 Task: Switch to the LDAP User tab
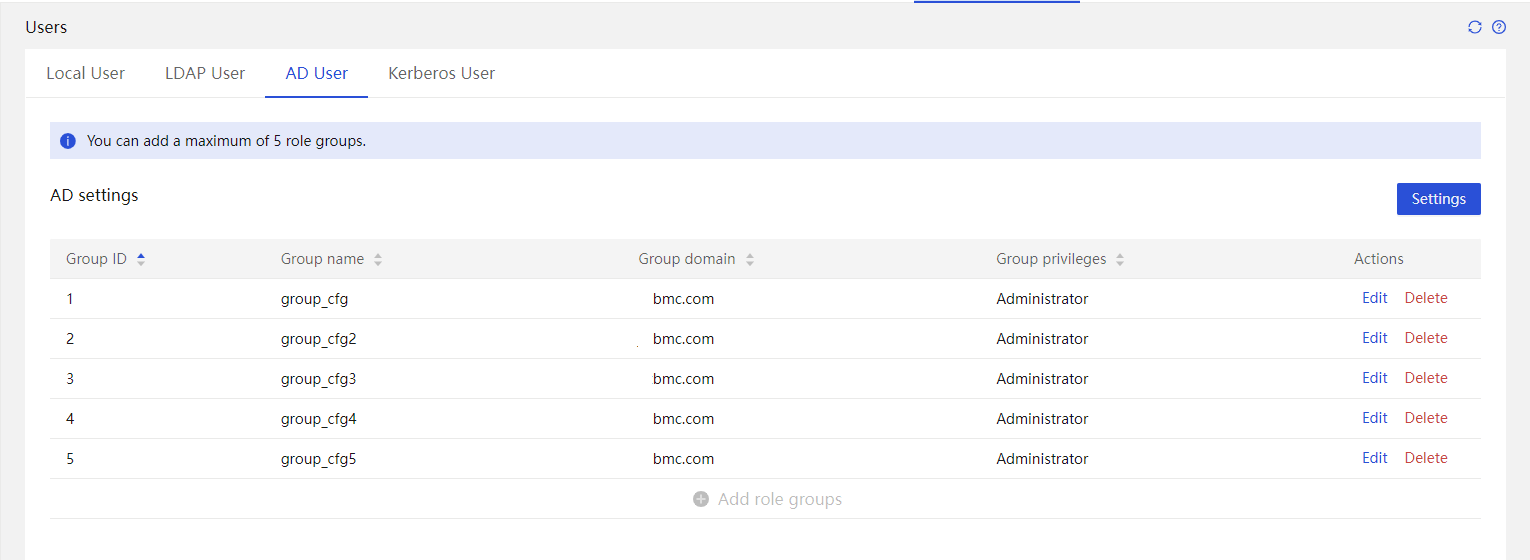205,73
